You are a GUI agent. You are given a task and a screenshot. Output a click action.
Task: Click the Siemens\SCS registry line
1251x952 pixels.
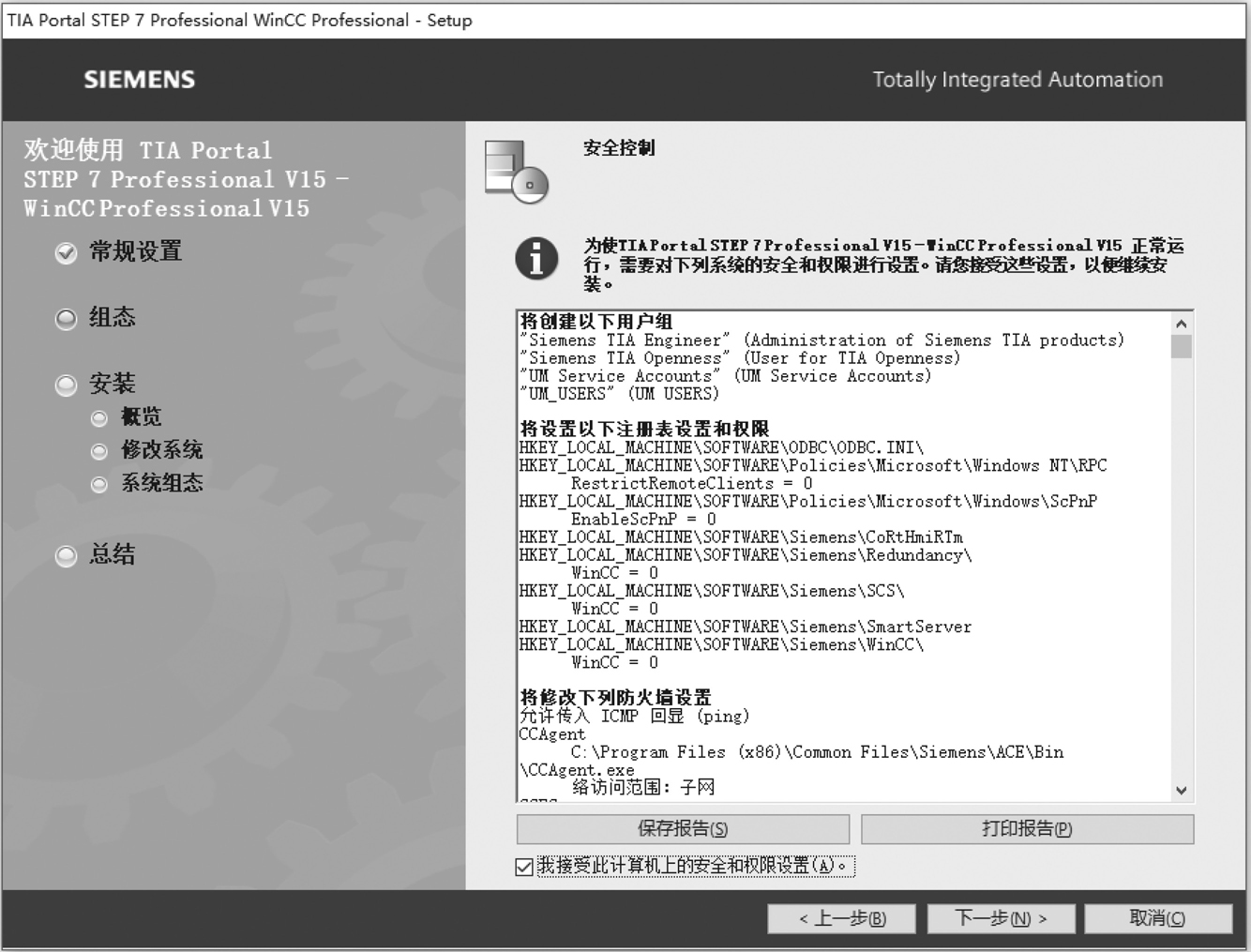click(712, 591)
